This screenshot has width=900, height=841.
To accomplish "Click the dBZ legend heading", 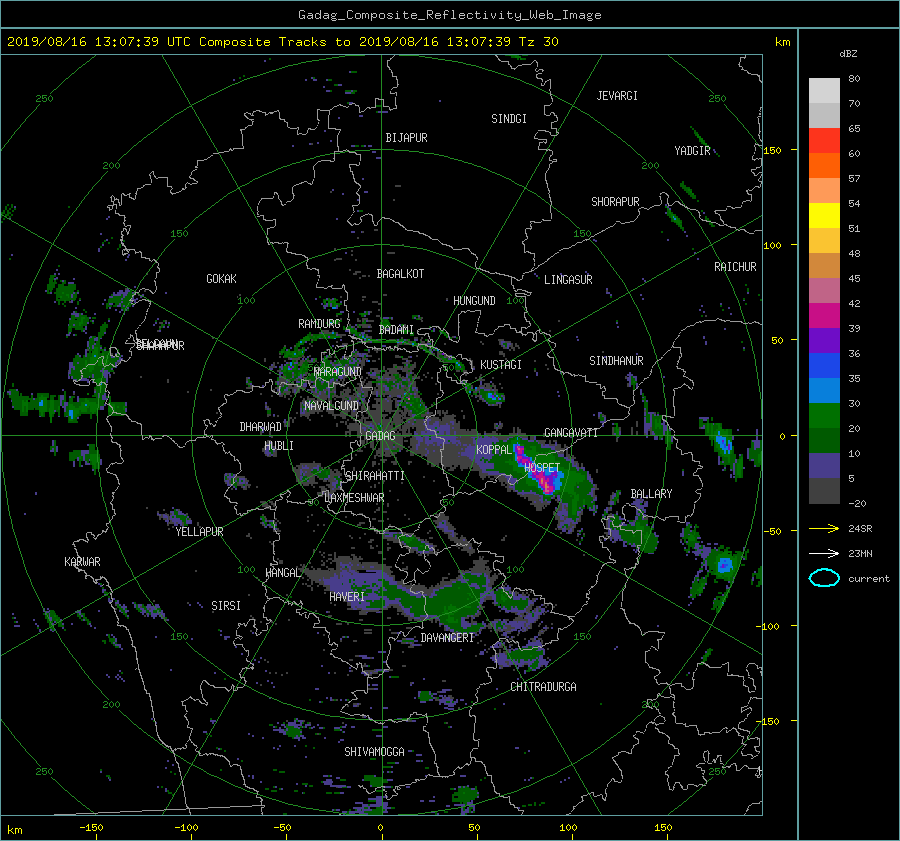I will tap(848, 54).
